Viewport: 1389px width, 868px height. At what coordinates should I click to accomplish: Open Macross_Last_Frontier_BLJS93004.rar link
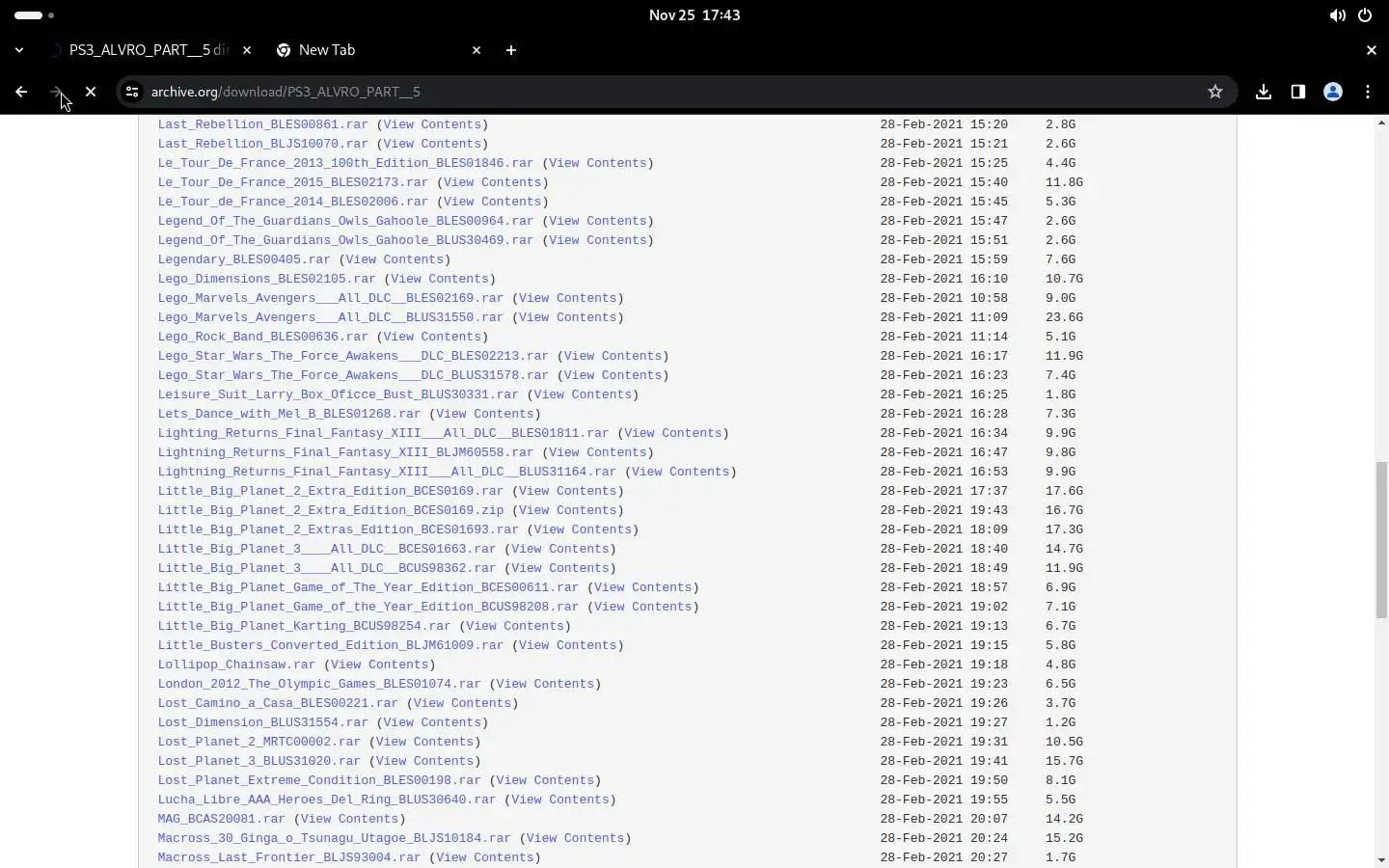click(289, 857)
